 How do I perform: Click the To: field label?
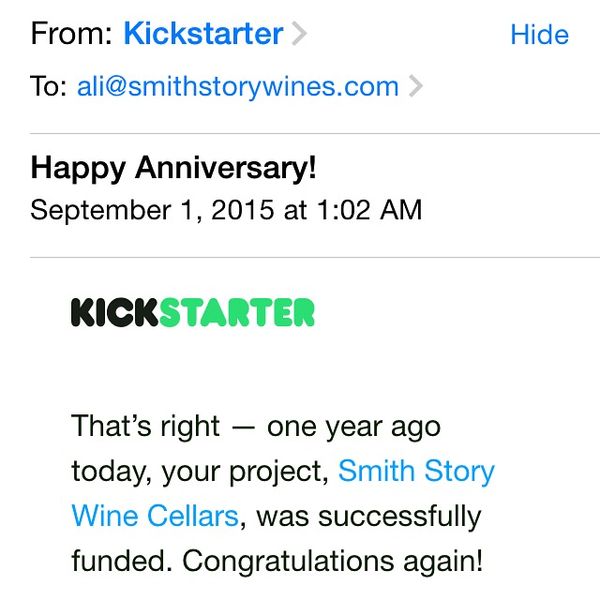(49, 86)
